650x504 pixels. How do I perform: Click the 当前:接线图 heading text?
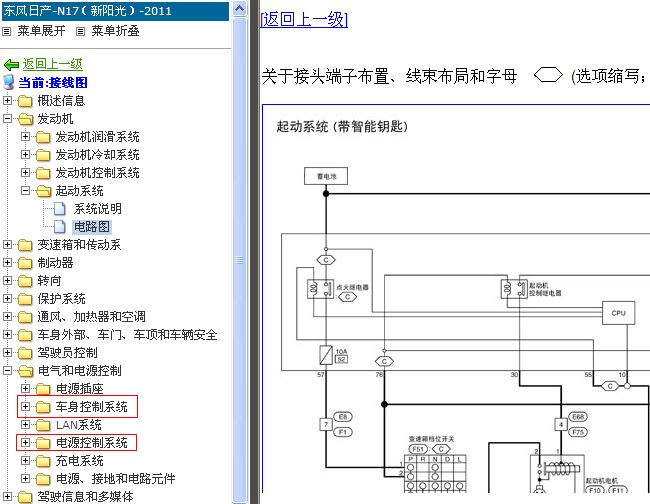click(53, 82)
